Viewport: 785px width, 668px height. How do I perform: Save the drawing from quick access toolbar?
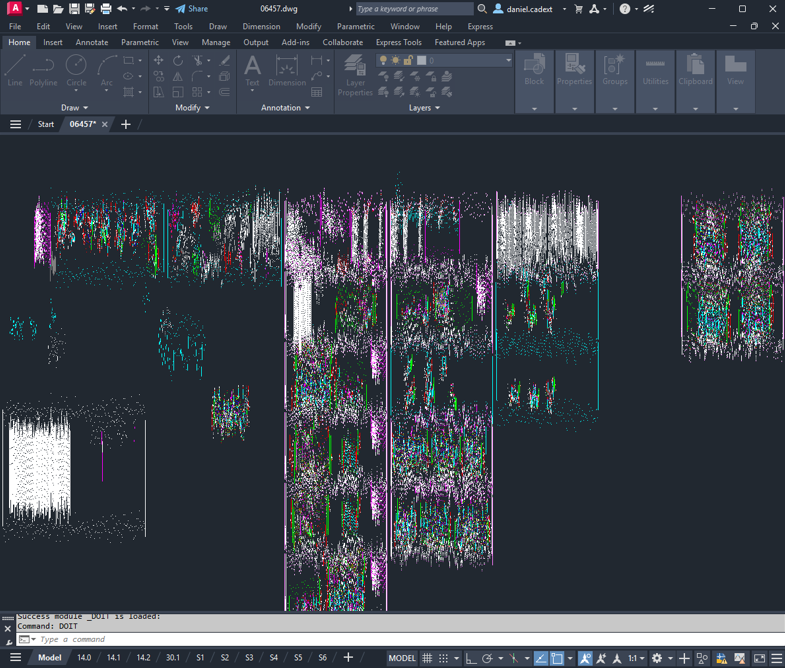[74, 9]
